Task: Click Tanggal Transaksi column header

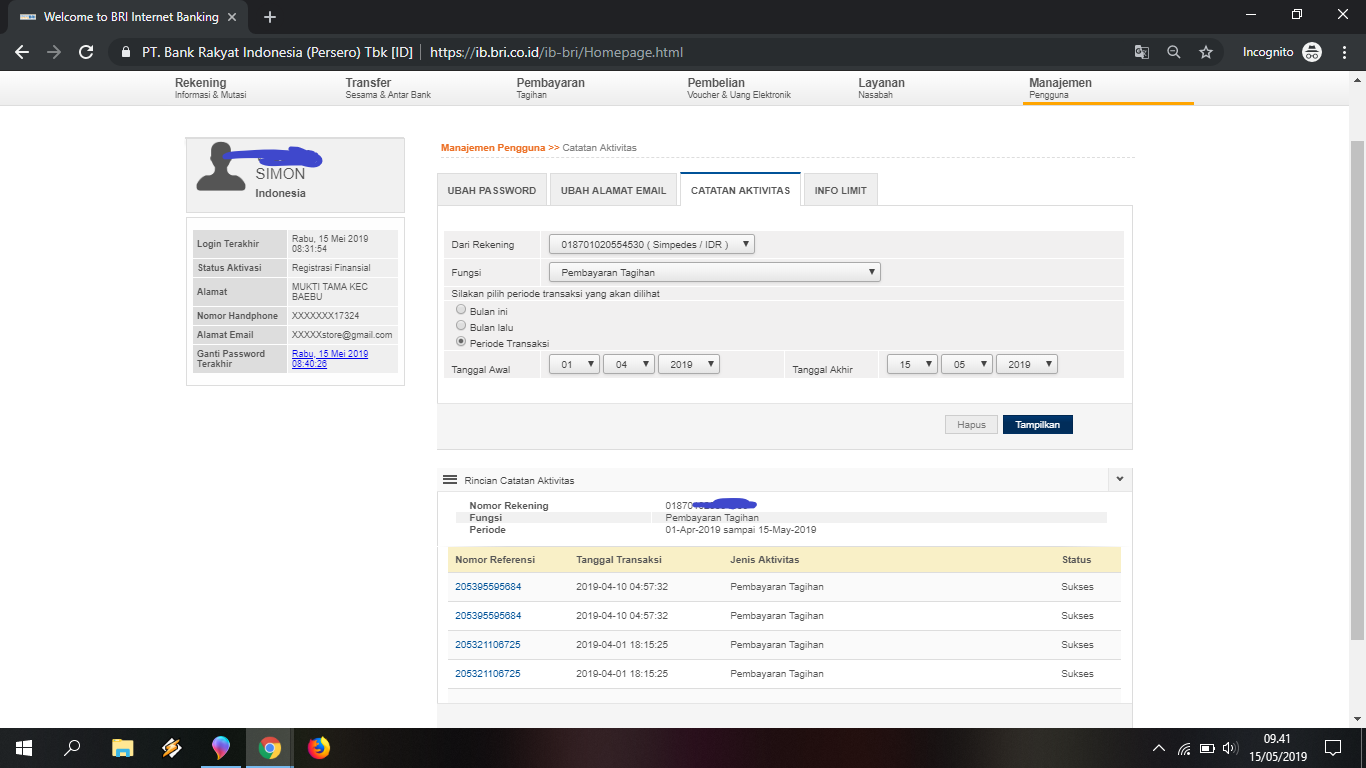Action: pos(619,560)
